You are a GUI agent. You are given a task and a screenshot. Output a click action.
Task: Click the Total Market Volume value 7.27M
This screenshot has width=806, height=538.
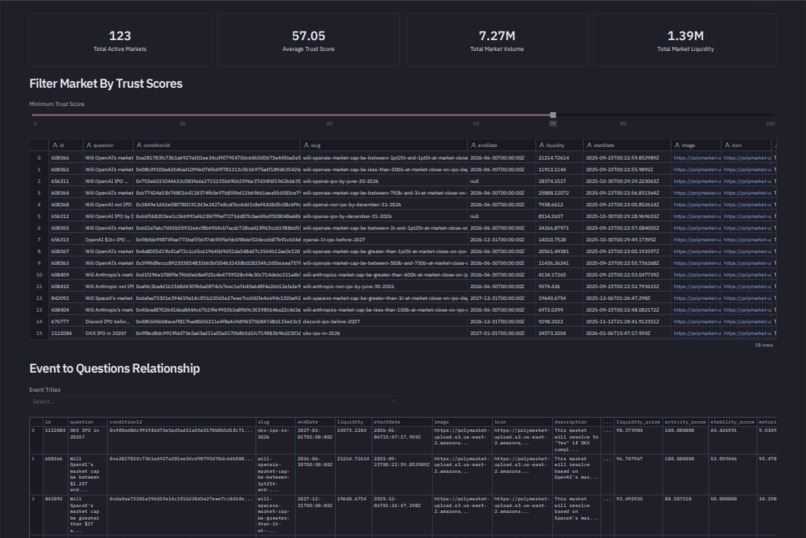coord(497,36)
